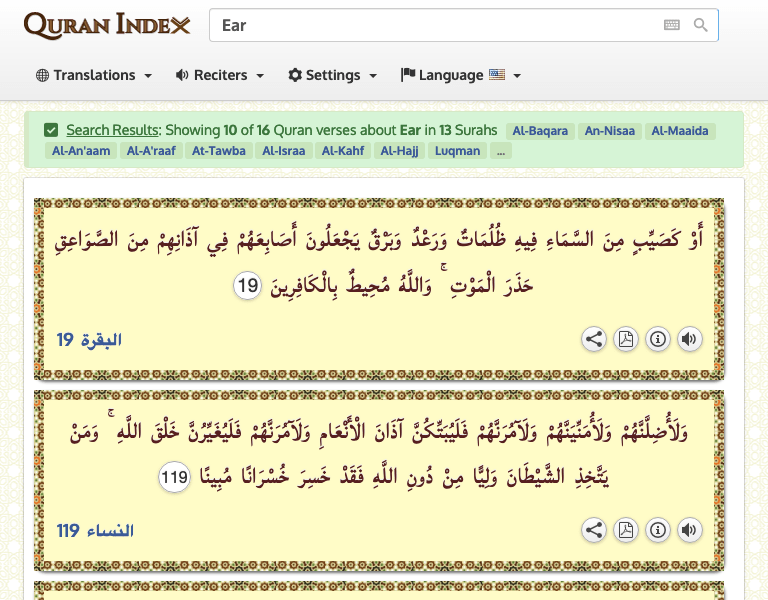Click the share icon on Al-Baqara verse 19

[594, 339]
